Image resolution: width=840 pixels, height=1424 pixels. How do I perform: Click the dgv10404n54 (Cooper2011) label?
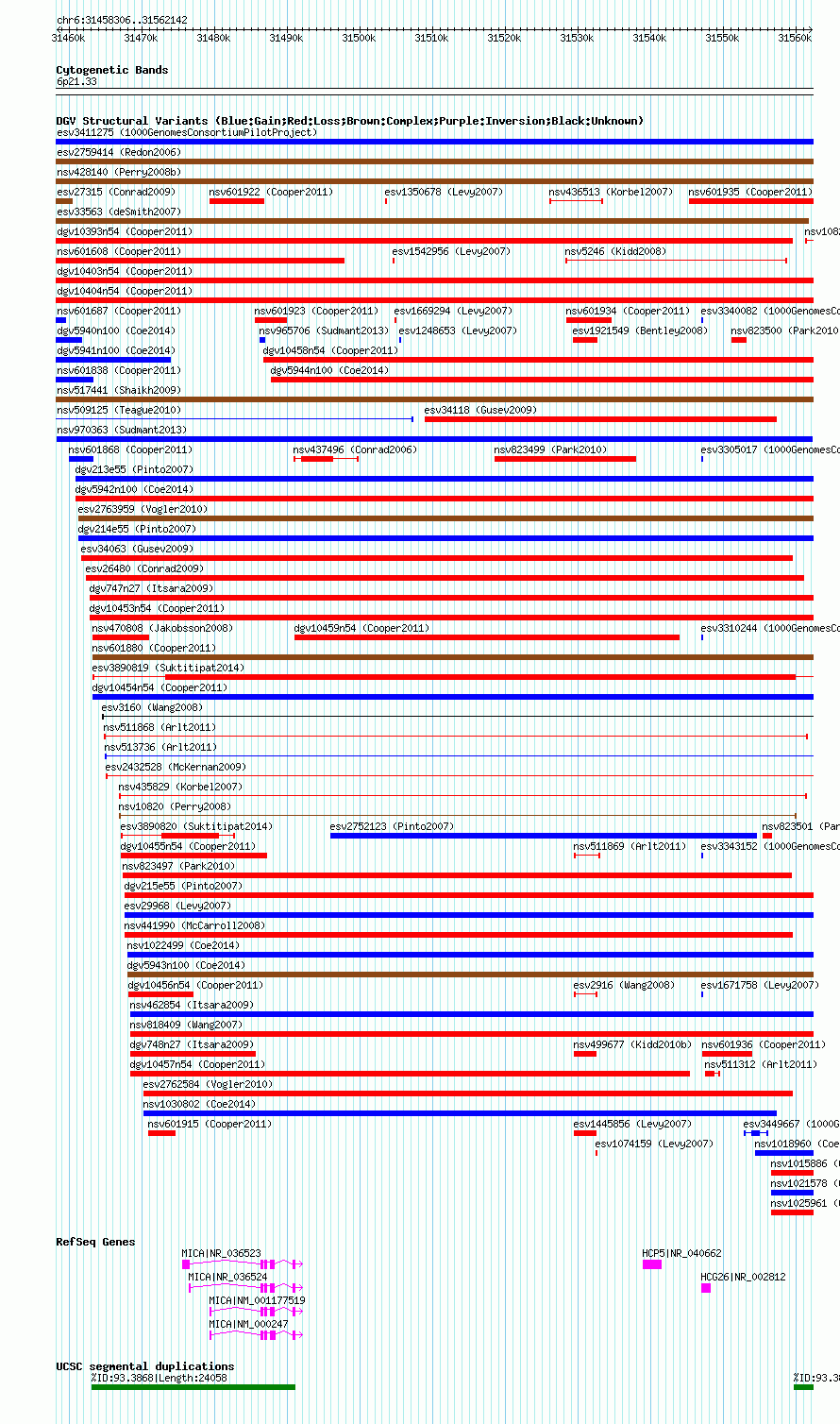coord(125,291)
